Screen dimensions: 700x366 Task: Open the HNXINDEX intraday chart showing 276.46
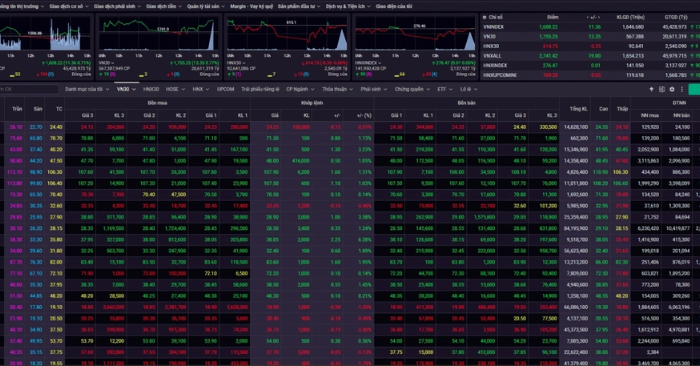(x=416, y=34)
